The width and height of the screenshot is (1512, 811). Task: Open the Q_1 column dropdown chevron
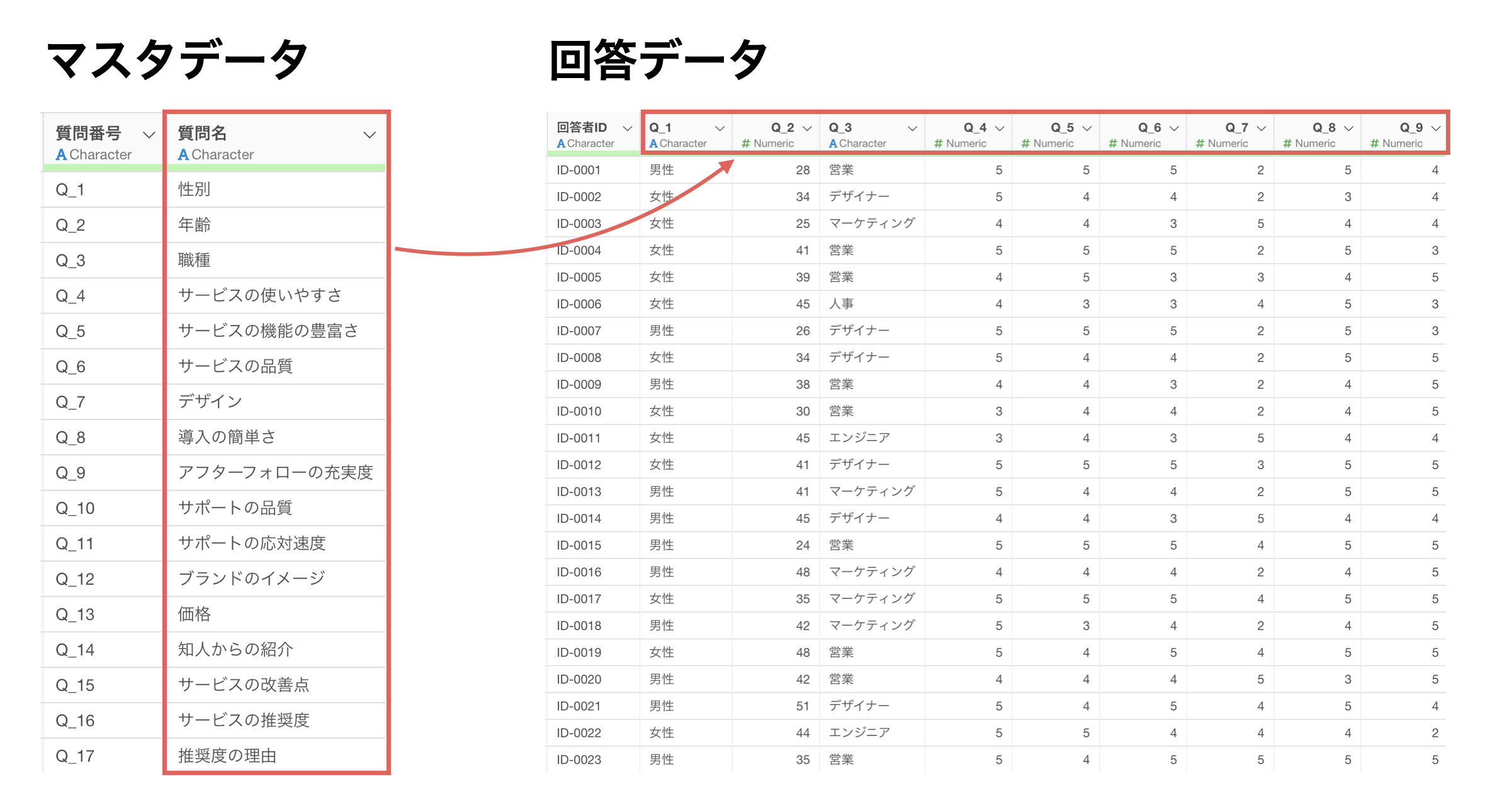pyautogui.click(x=719, y=128)
